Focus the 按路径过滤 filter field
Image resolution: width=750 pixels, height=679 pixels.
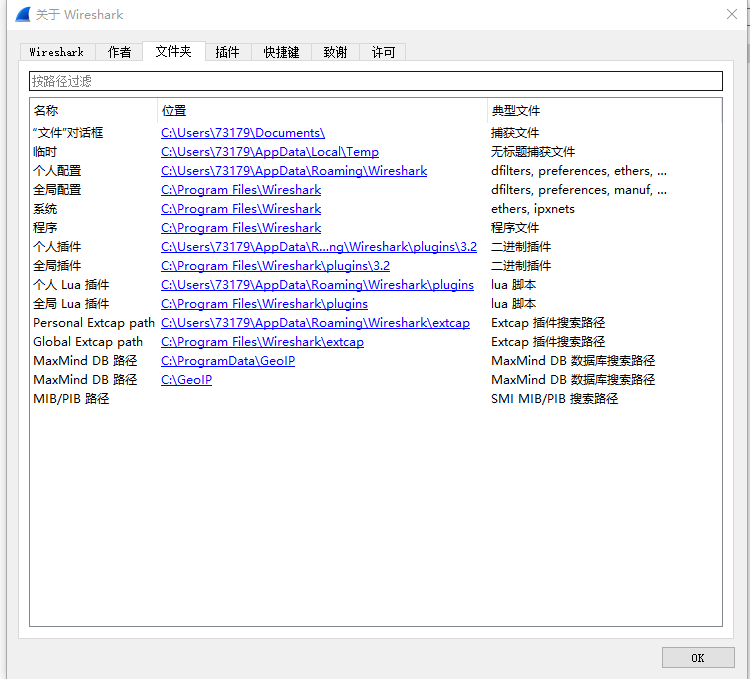[x=375, y=81]
